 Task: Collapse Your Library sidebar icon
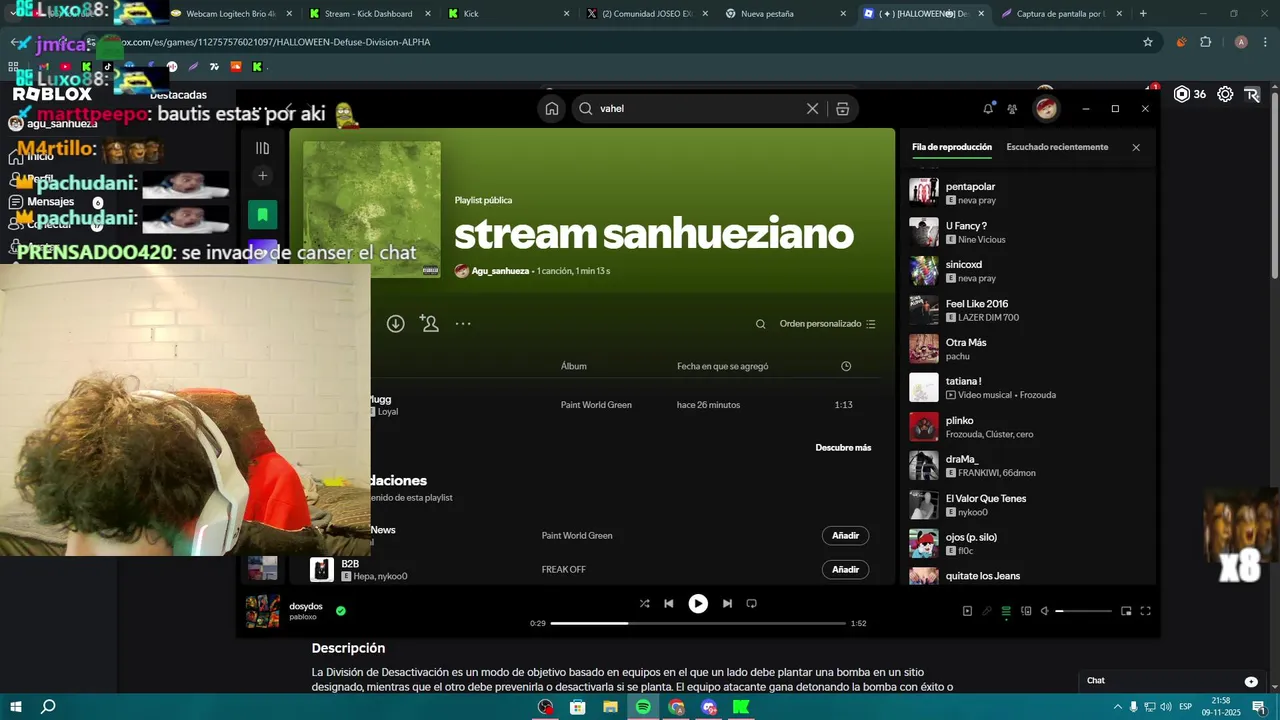click(262, 148)
